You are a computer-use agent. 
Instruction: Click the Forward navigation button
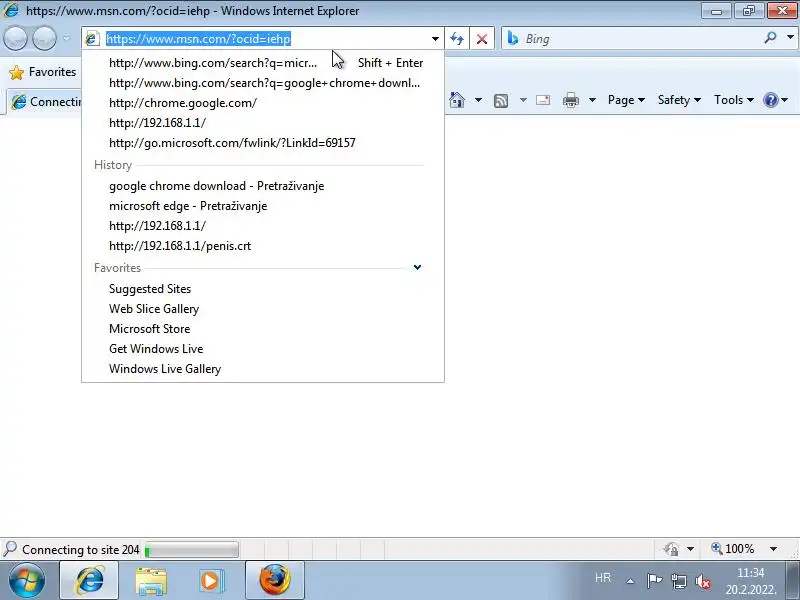pyautogui.click(x=44, y=38)
